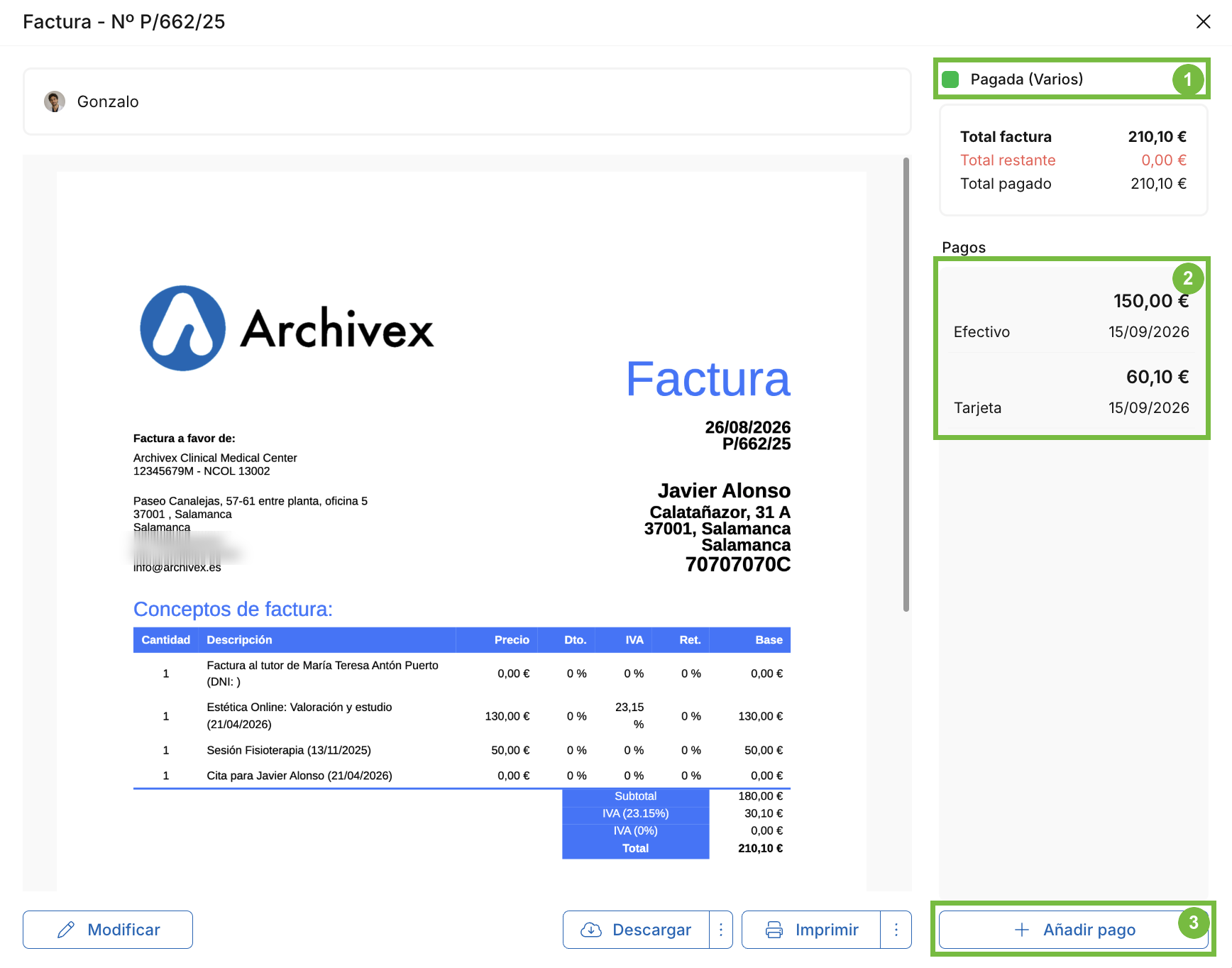Click the Sesión Fisioterapia (13/11/2025) row
Image resolution: width=1232 pixels, height=968 pixels.
tap(462, 750)
